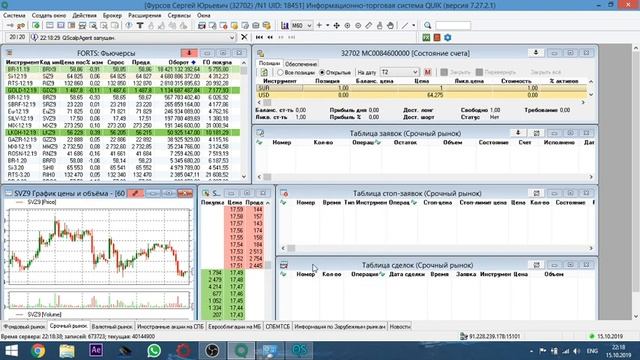Click the FORTS table vertical scrollbar
This screenshot has width=640, height=360.
(x=244, y=120)
